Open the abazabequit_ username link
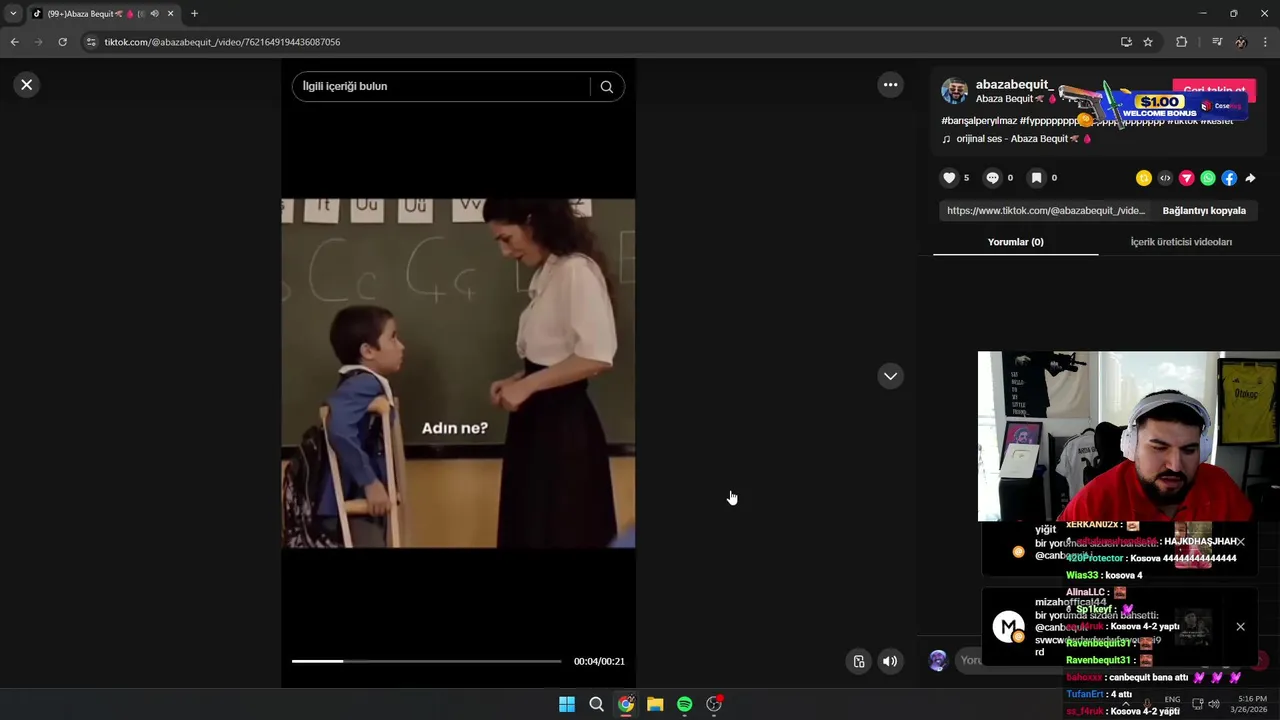This screenshot has width=1280, height=720. coord(1015,85)
